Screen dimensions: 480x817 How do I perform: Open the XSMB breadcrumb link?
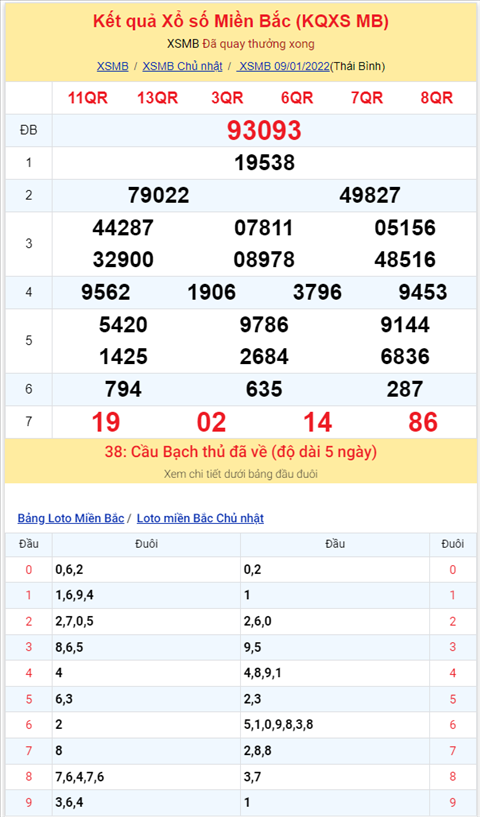(x=113, y=66)
